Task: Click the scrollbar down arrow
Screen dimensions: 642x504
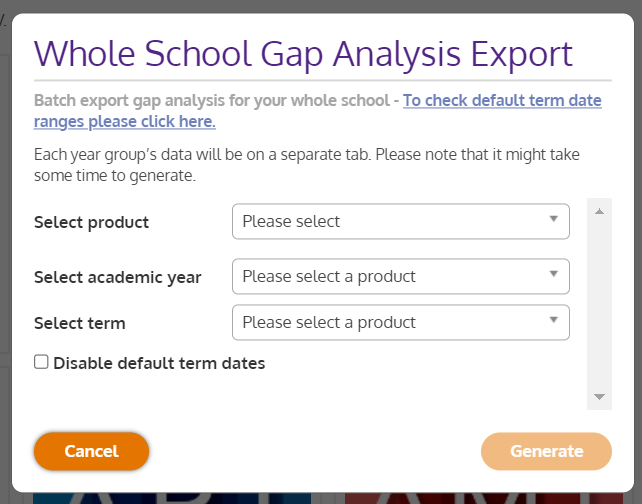Action: (599, 397)
